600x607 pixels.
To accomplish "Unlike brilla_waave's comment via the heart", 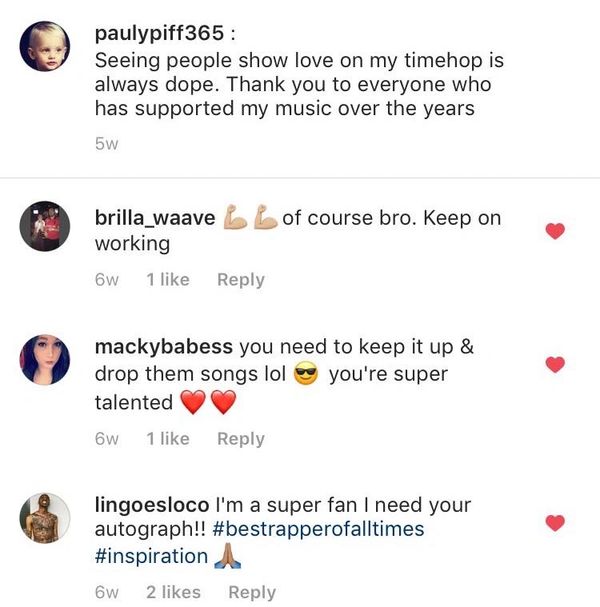I will coord(555,232).
